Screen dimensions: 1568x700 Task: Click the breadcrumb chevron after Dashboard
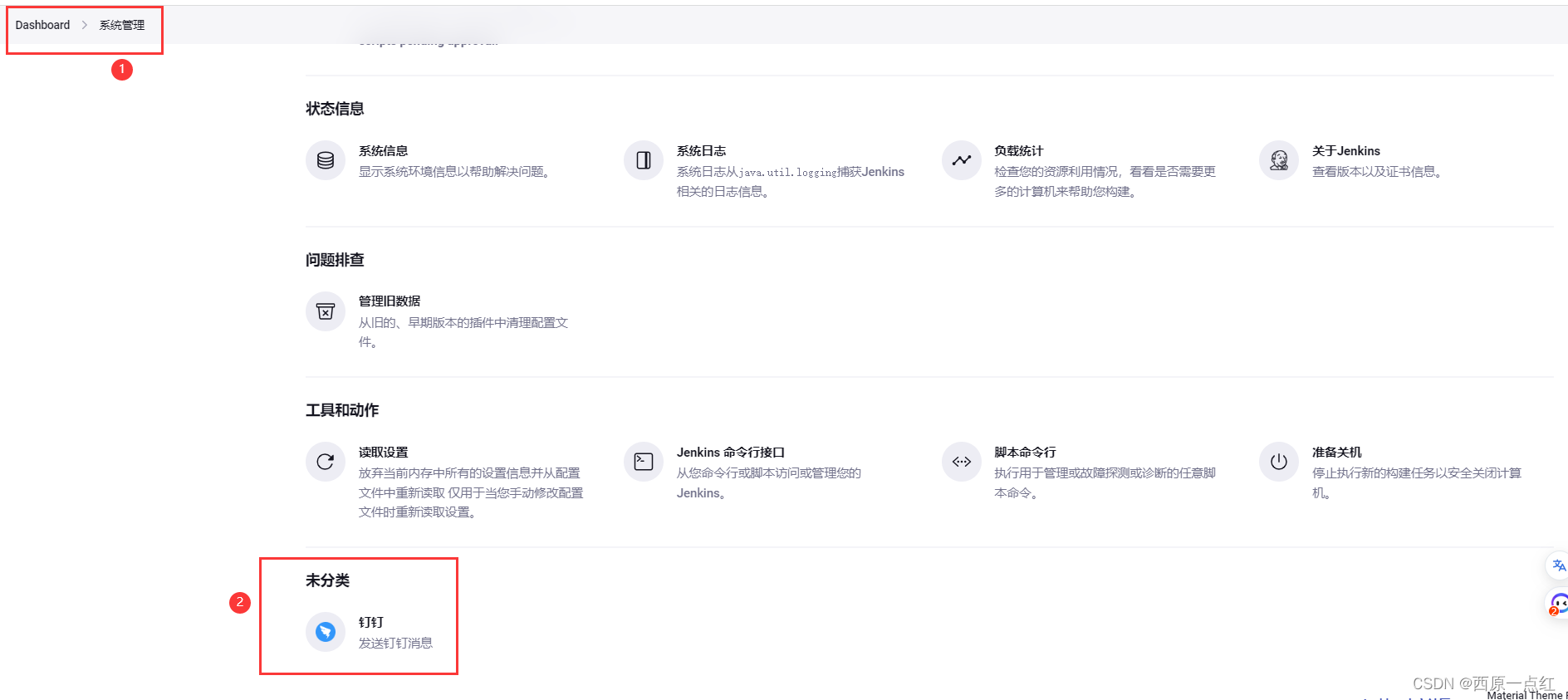(85, 25)
